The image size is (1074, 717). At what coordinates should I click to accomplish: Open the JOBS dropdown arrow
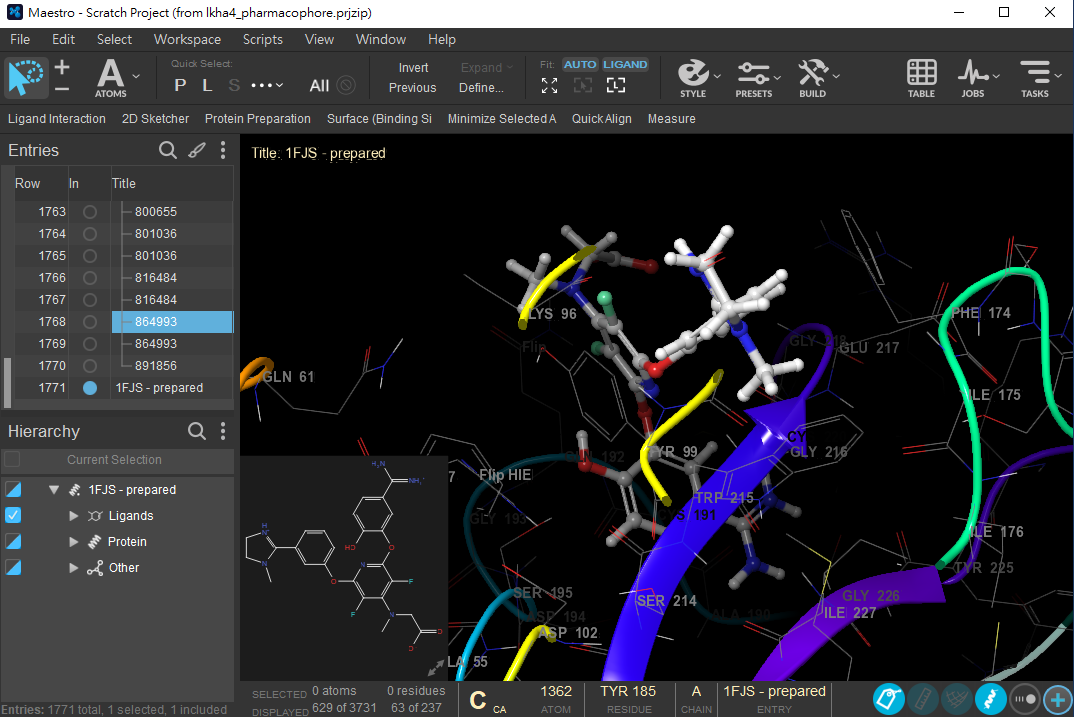click(996, 76)
